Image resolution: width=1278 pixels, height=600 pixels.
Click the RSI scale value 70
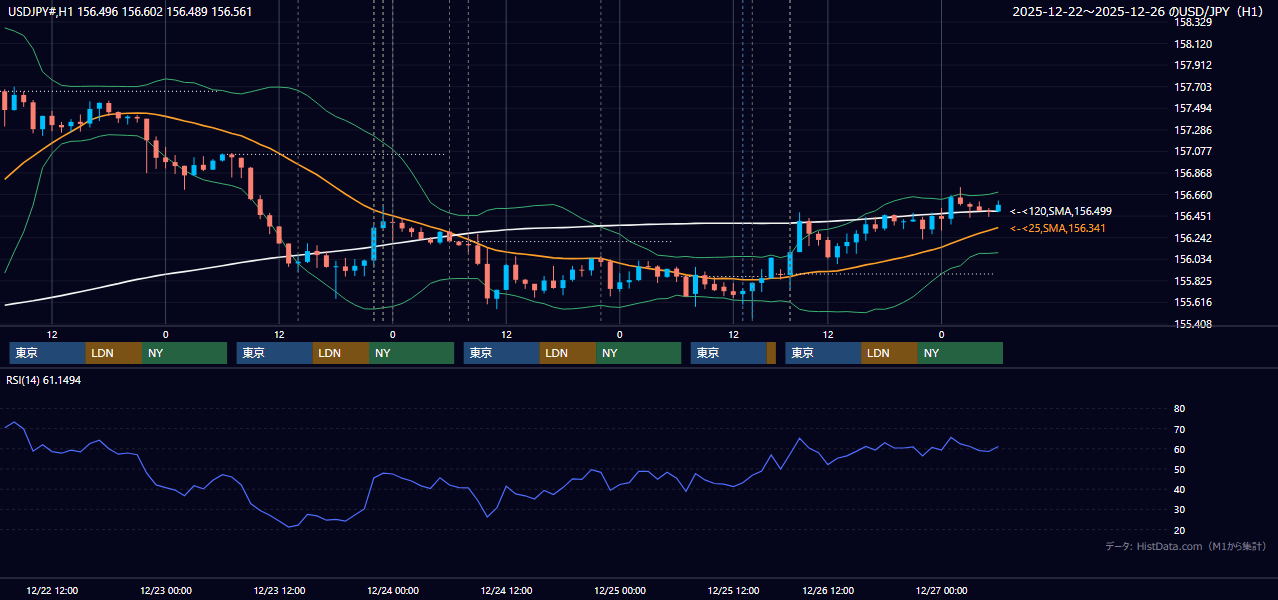click(x=1179, y=429)
